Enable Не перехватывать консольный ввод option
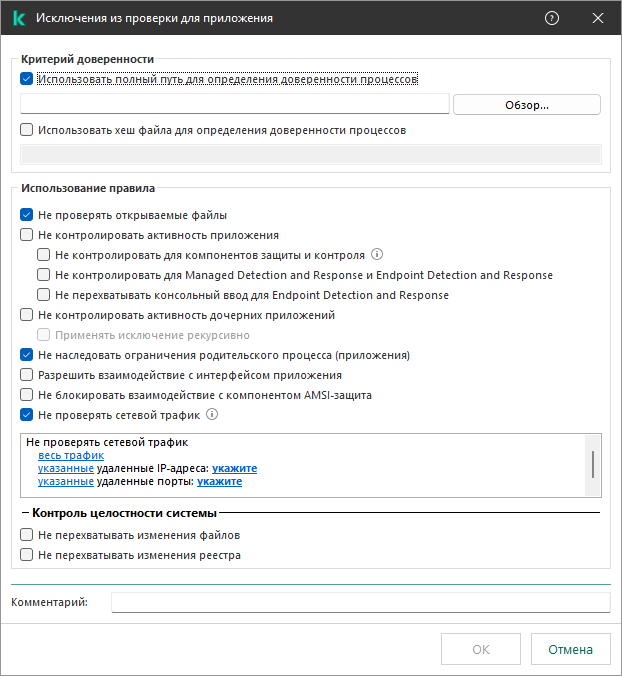622x676 pixels. pos(44,295)
